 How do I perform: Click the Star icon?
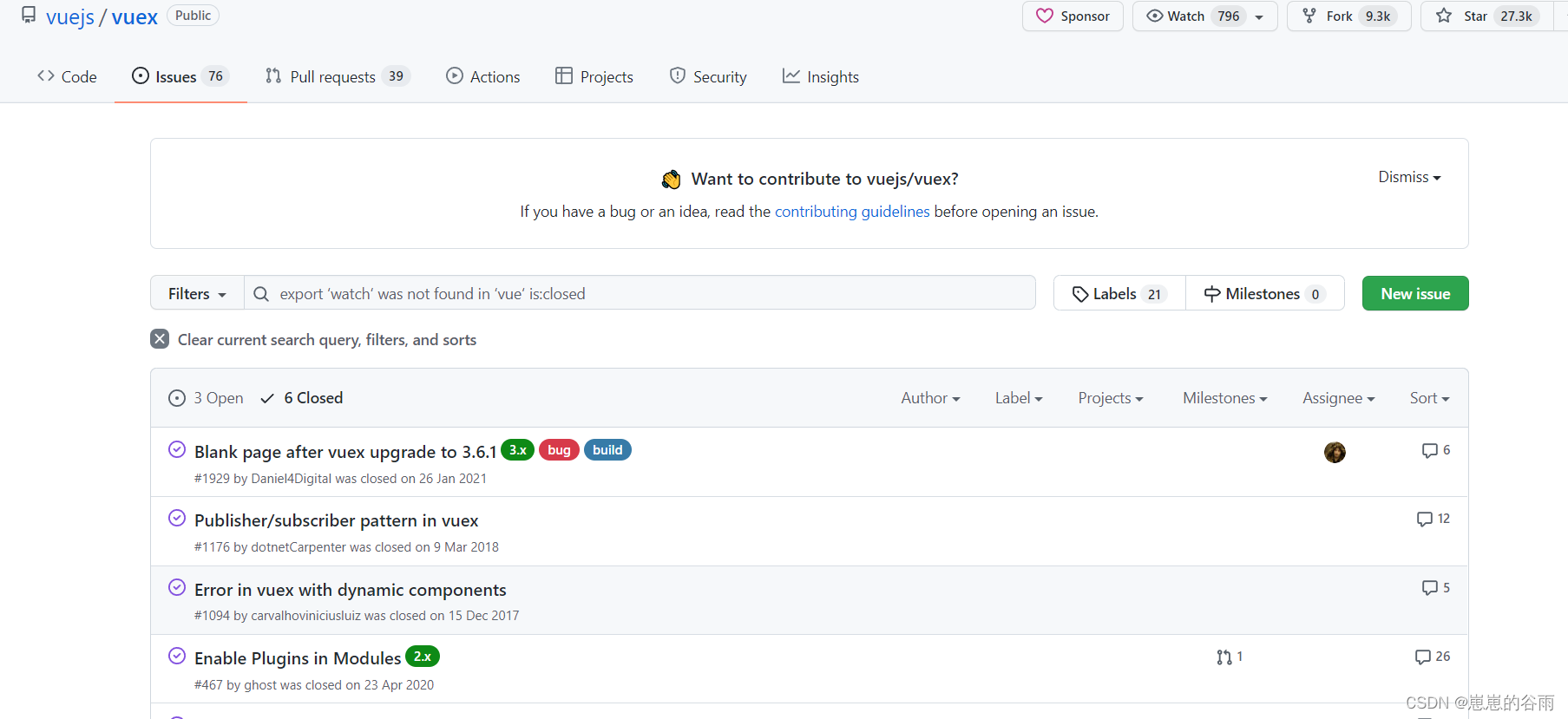(x=1444, y=16)
